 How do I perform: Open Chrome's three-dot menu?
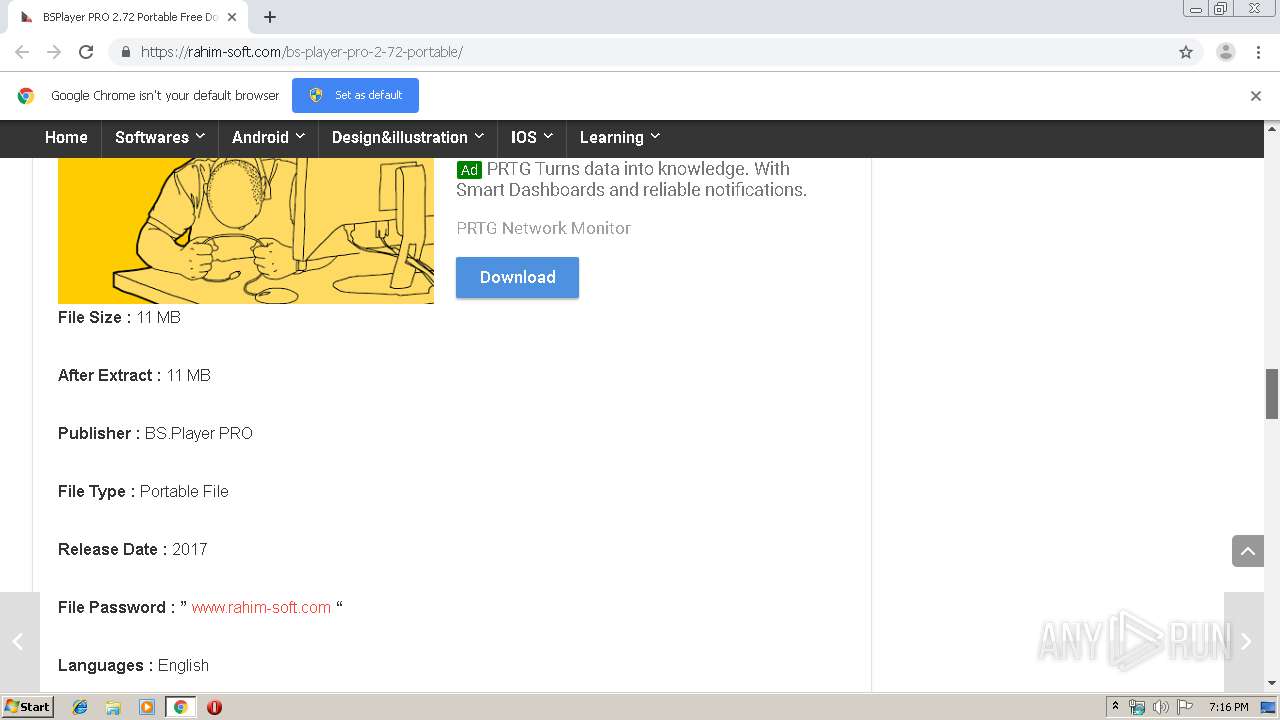(1258, 52)
